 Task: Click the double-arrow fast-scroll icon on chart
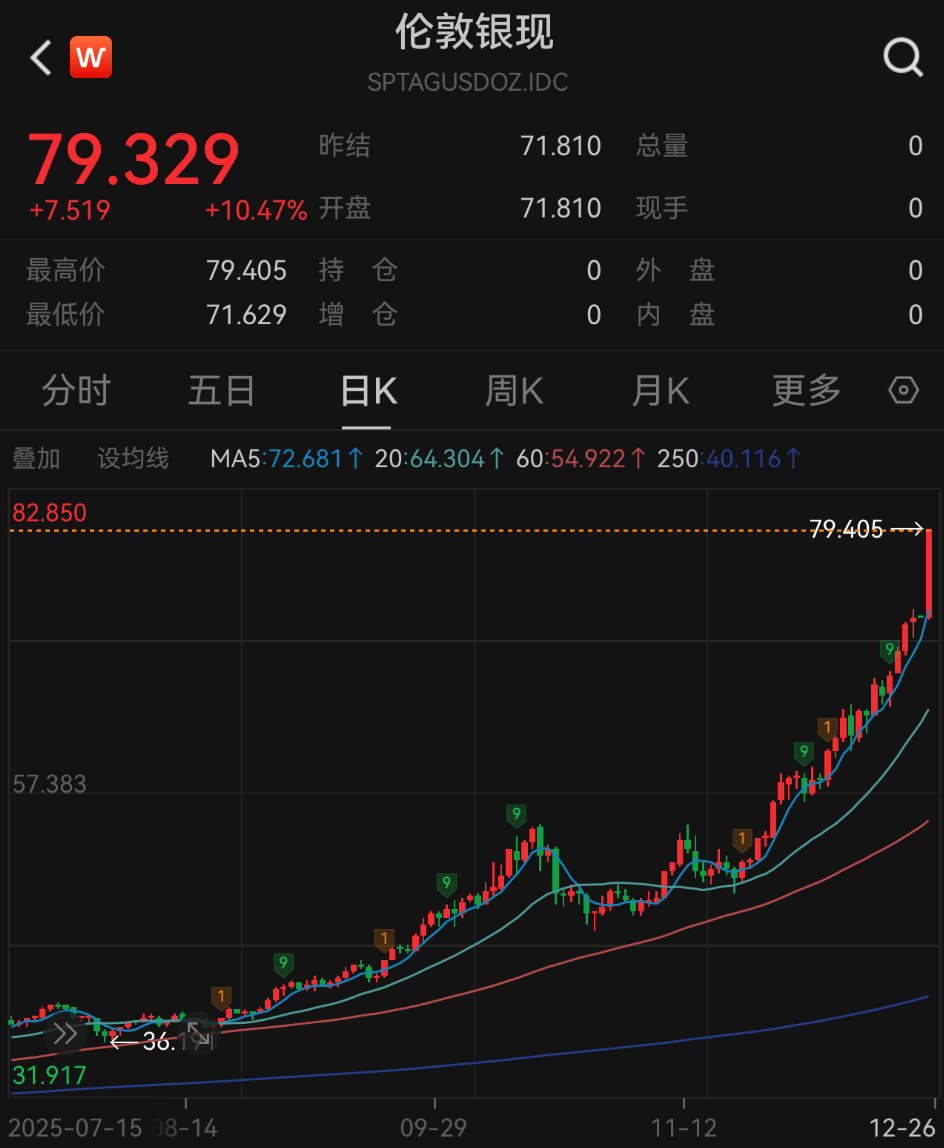[x=64, y=1033]
